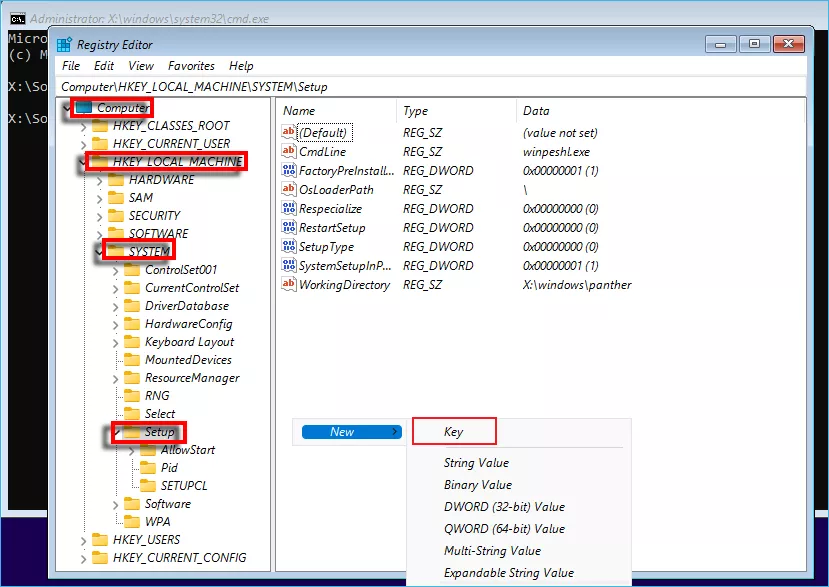Screen dimensions: 829x587
Task: Click the HardwareConfig folder icon
Action: 132,324
